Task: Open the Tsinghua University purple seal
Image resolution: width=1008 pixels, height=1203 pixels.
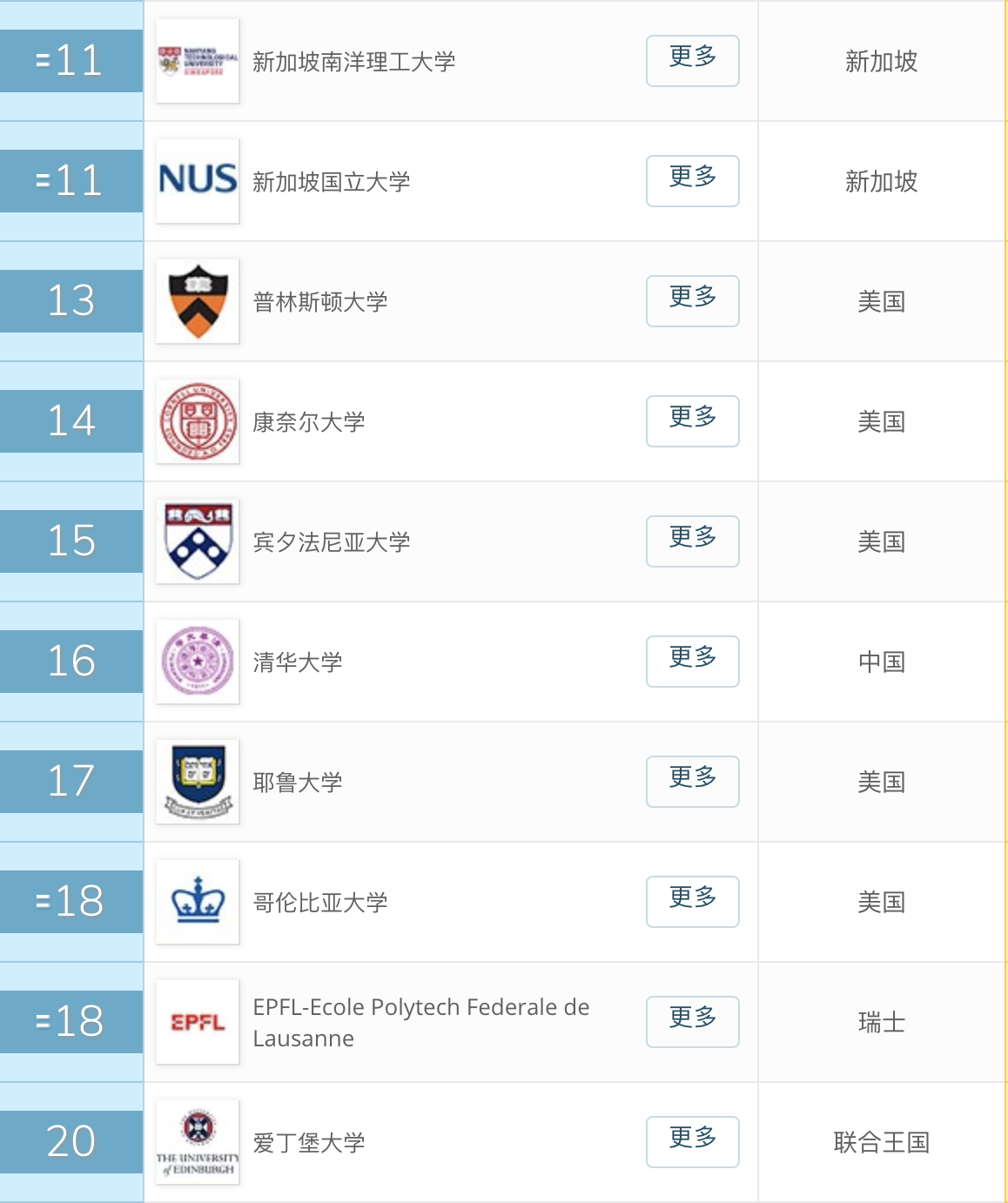Action: pos(198,662)
